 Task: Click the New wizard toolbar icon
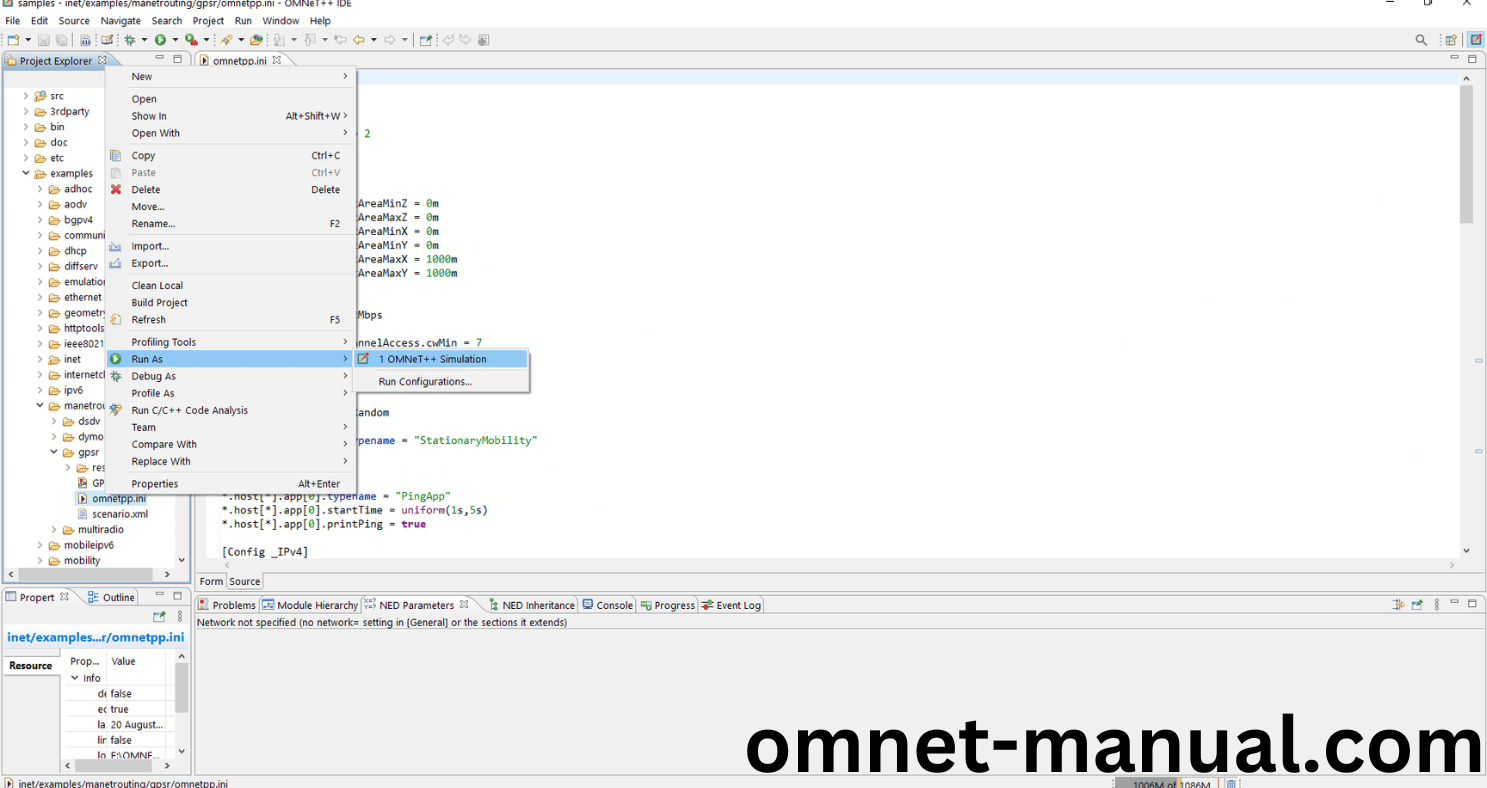pos(13,40)
